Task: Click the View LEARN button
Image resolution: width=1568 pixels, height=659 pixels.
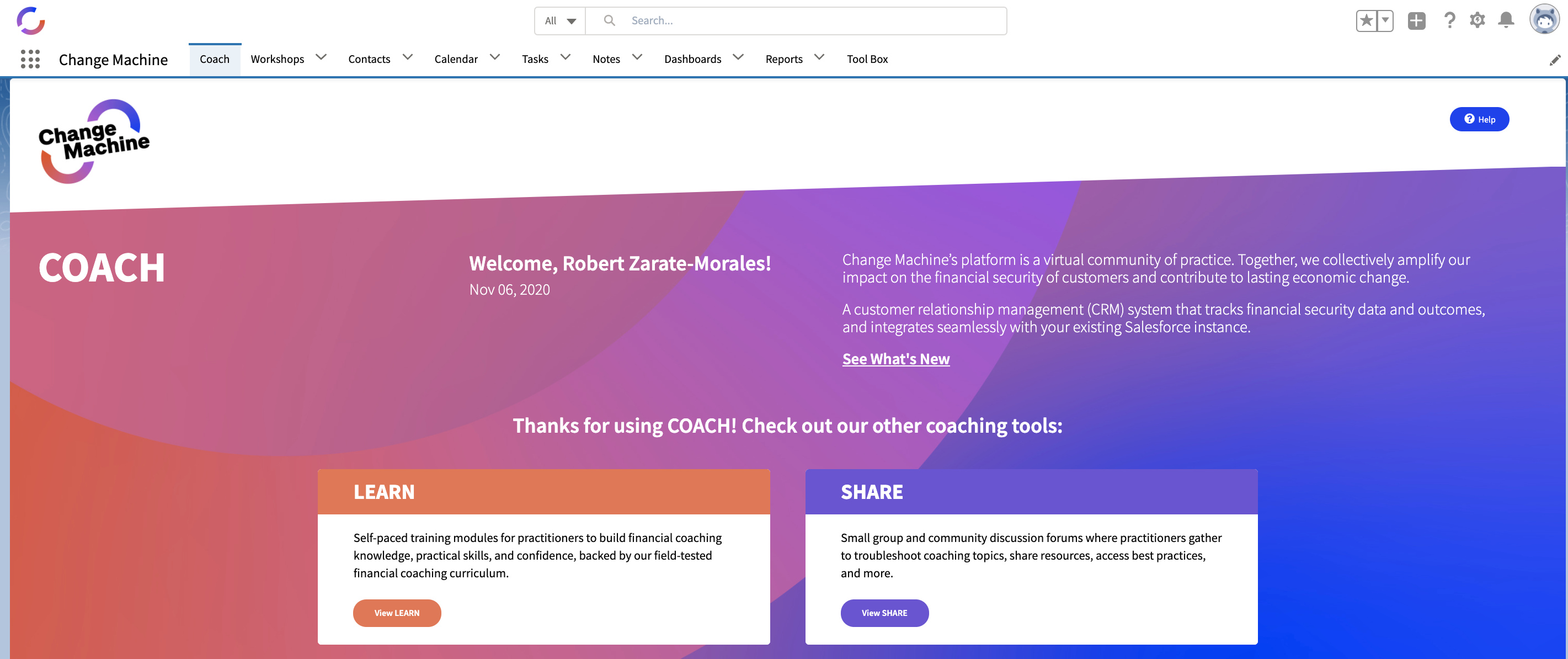Action: [397, 613]
